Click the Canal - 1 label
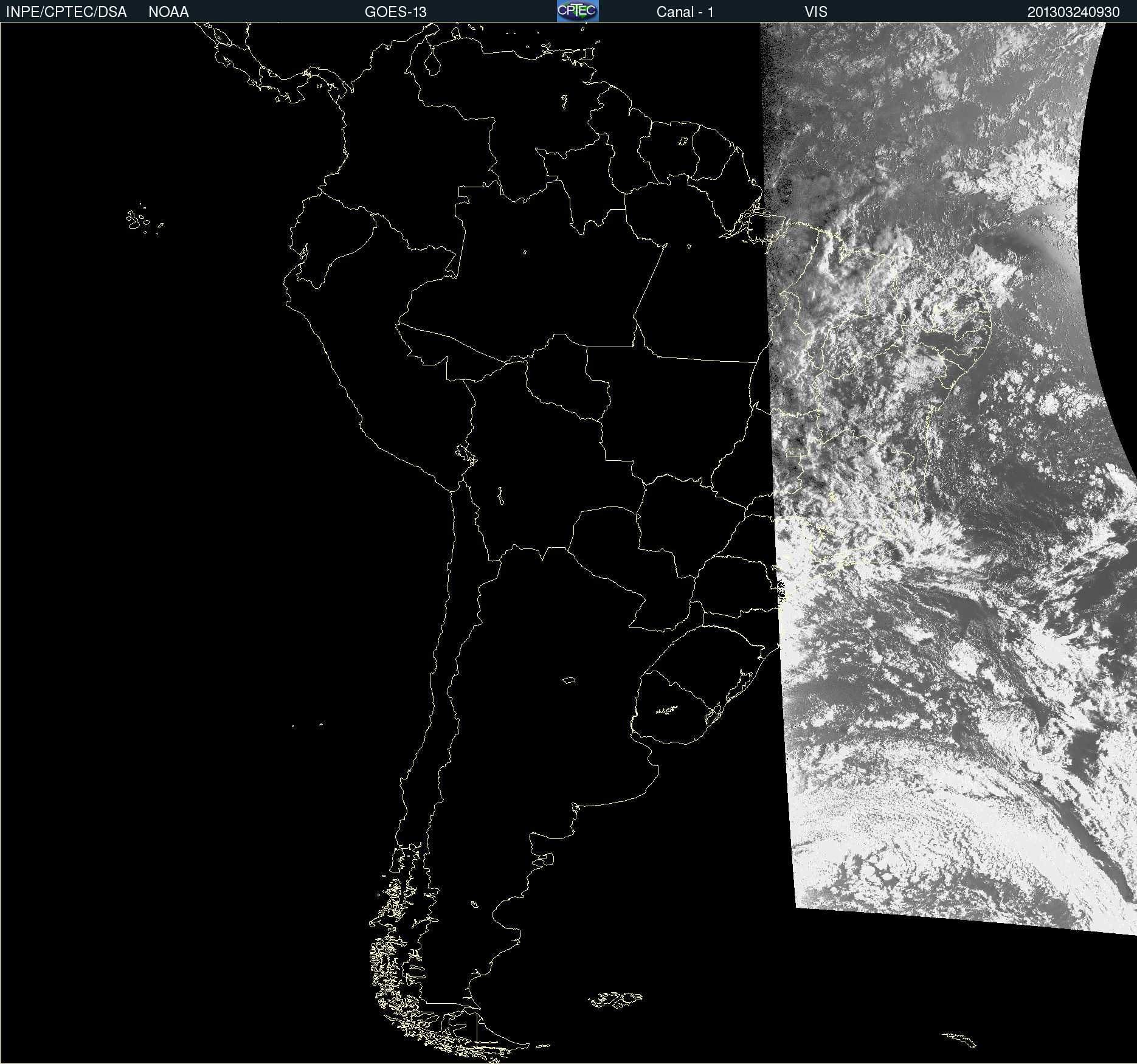1137x1064 pixels. pyautogui.click(x=685, y=12)
